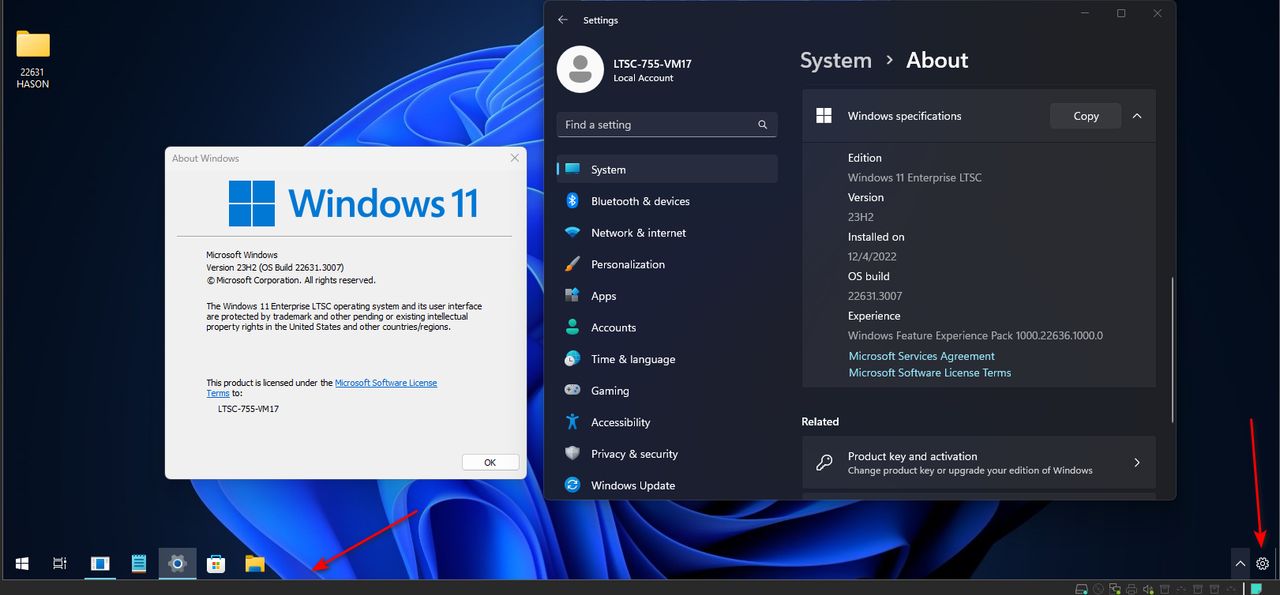Click the Windows specifications logo icon
The image size is (1280, 595).
tap(824, 116)
